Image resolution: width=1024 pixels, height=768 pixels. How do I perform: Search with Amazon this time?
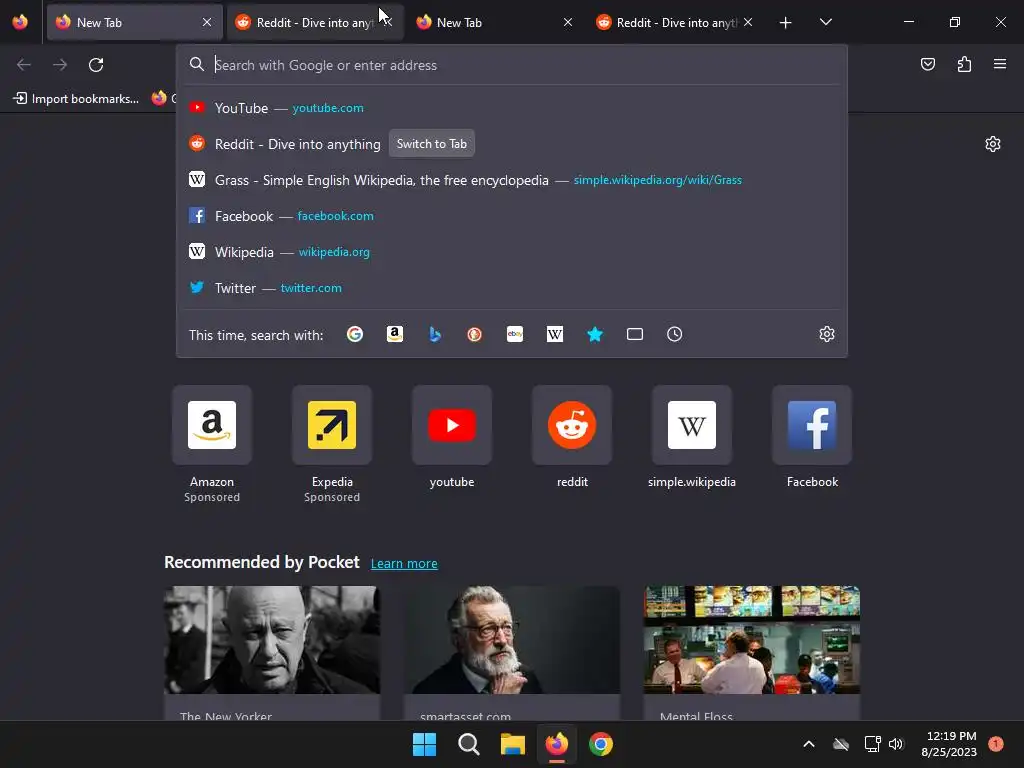394,334
